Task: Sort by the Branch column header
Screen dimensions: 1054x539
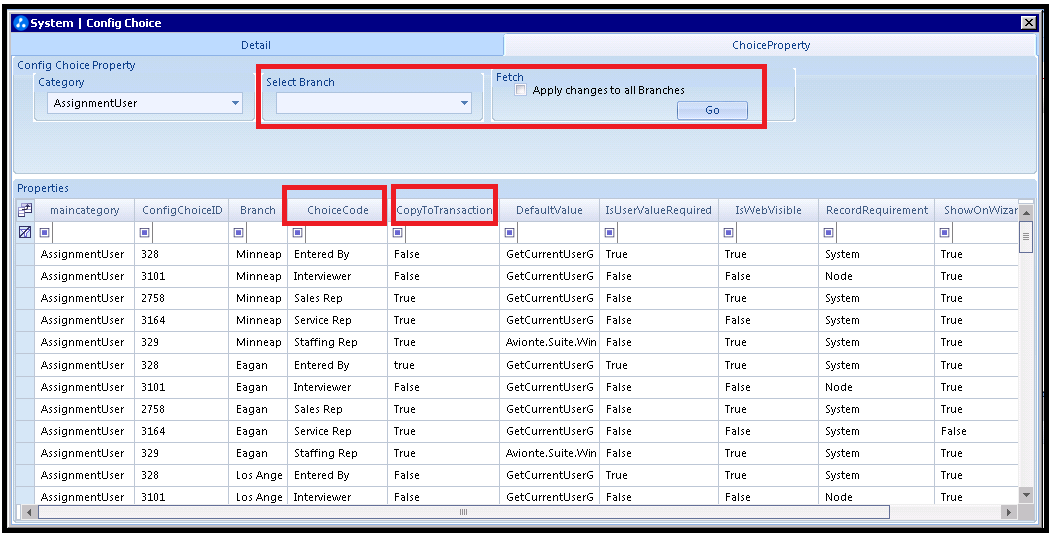Action: (x=258, y=210)
